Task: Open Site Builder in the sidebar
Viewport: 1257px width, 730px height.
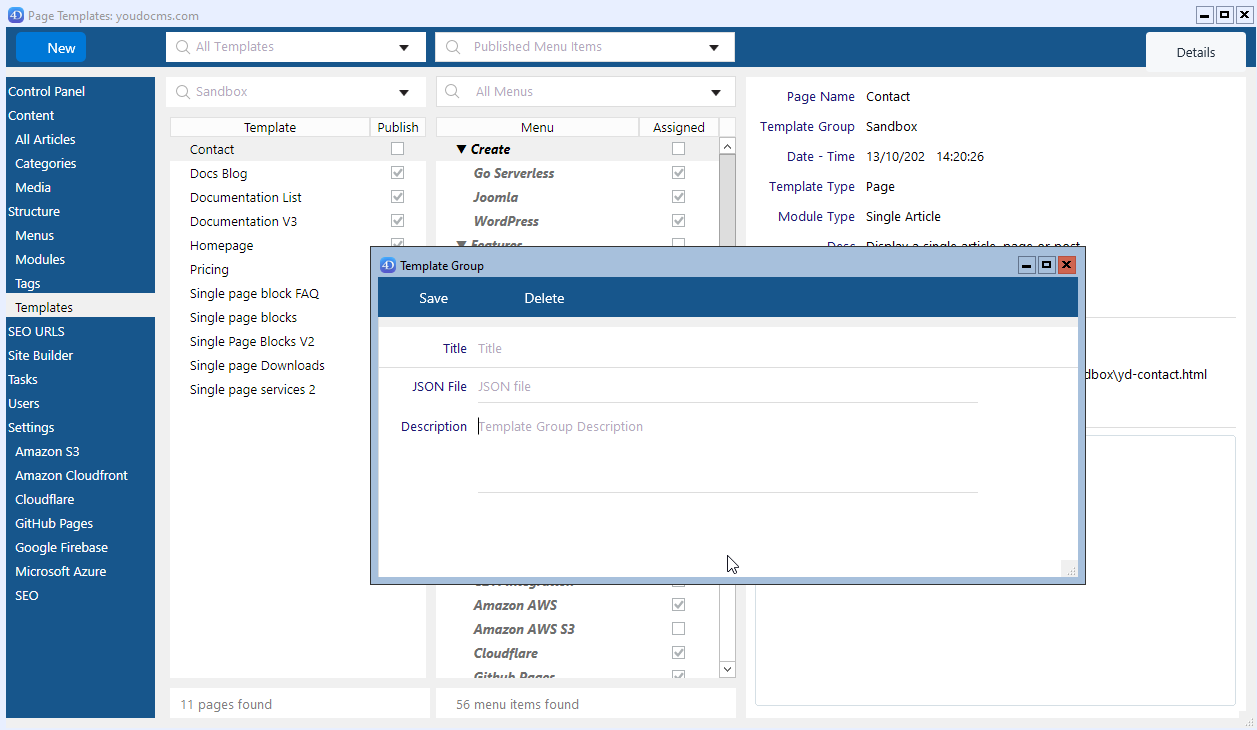Action: [x=40, y=355]
